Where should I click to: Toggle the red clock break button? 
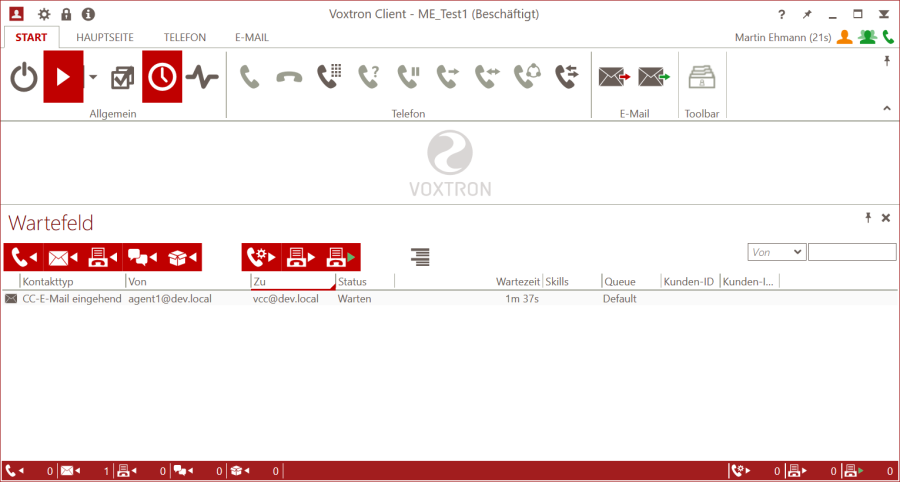tap(162, 78)
